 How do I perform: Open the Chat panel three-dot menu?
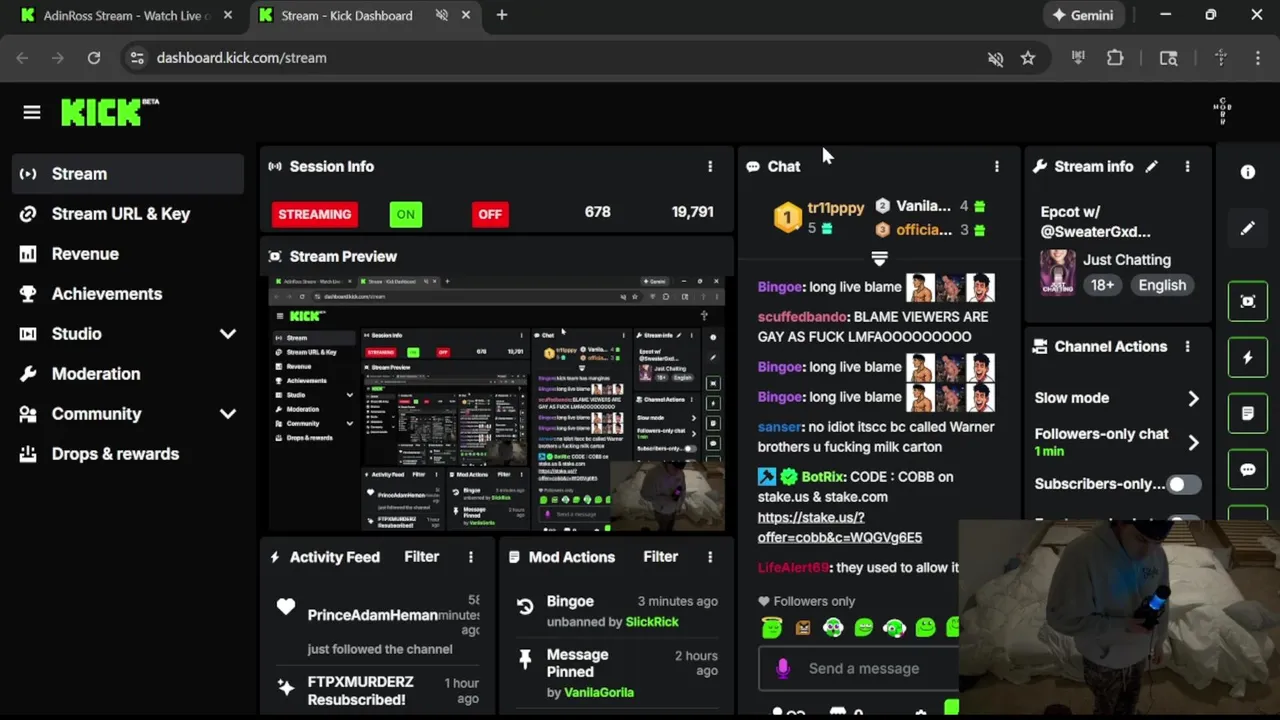996,166
